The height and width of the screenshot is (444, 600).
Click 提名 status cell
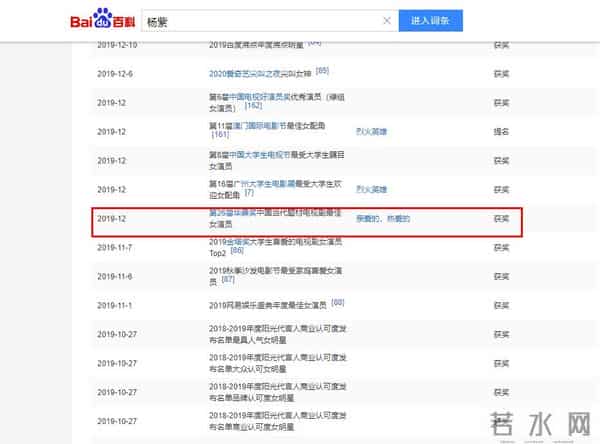(501, 132)
